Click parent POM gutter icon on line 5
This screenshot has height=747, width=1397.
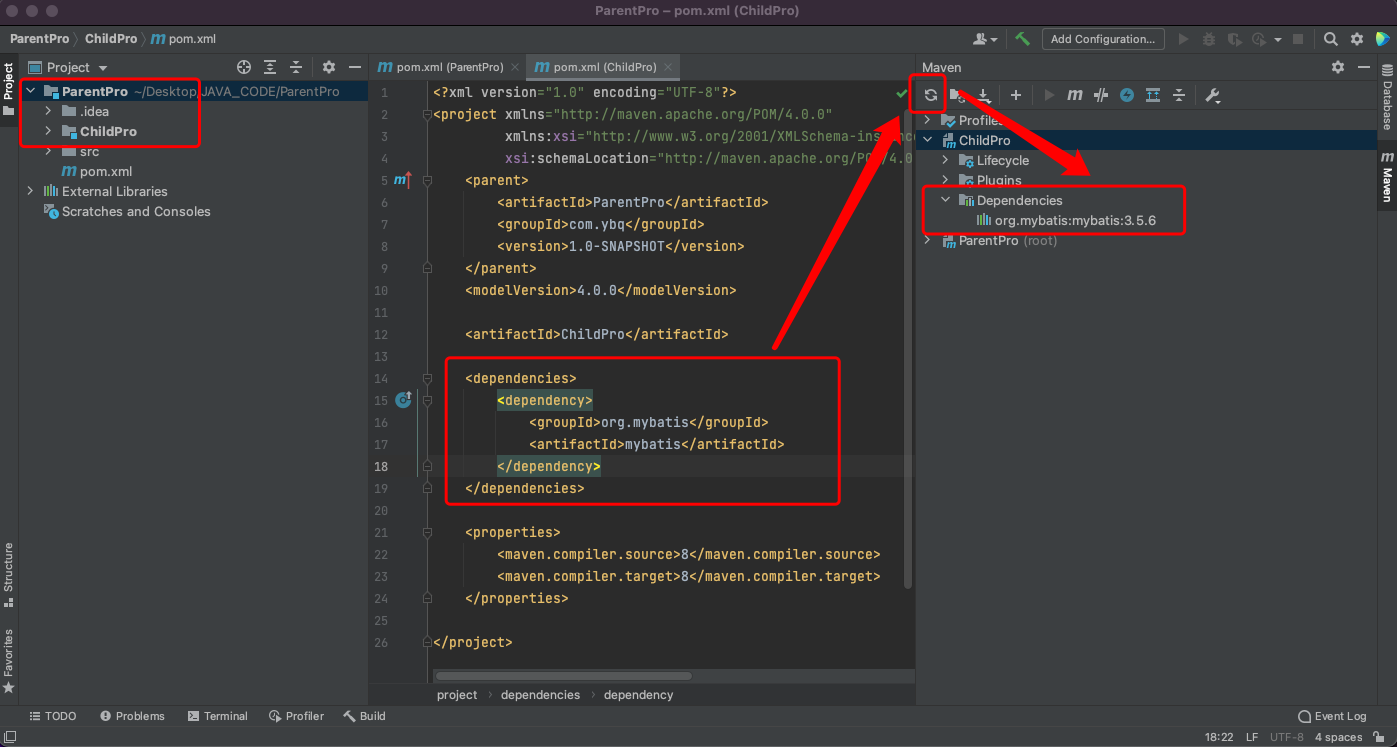[x=403, y=180]
